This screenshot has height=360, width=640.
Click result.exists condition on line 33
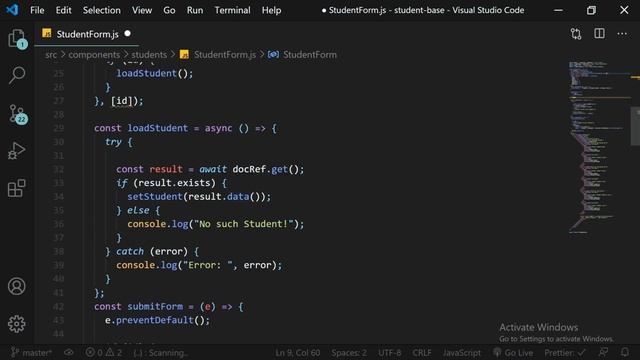click(177, 183)
